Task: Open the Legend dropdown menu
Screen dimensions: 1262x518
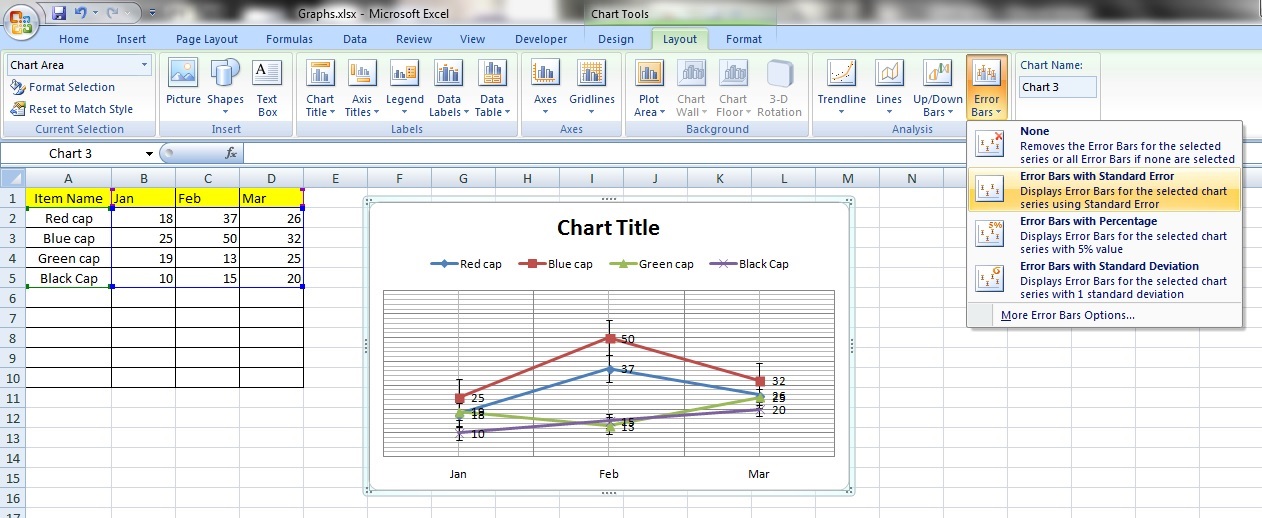Action: (405, 88)
